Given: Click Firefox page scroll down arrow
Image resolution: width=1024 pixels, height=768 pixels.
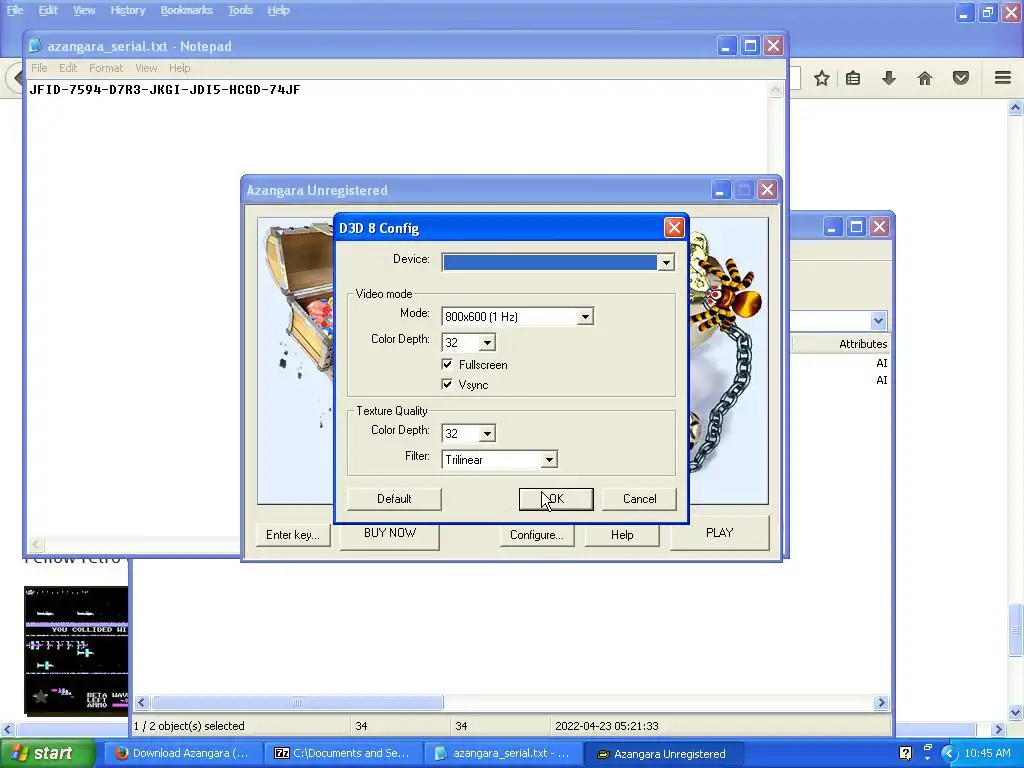Looking at the screenshot, I should pos(1015,712).
